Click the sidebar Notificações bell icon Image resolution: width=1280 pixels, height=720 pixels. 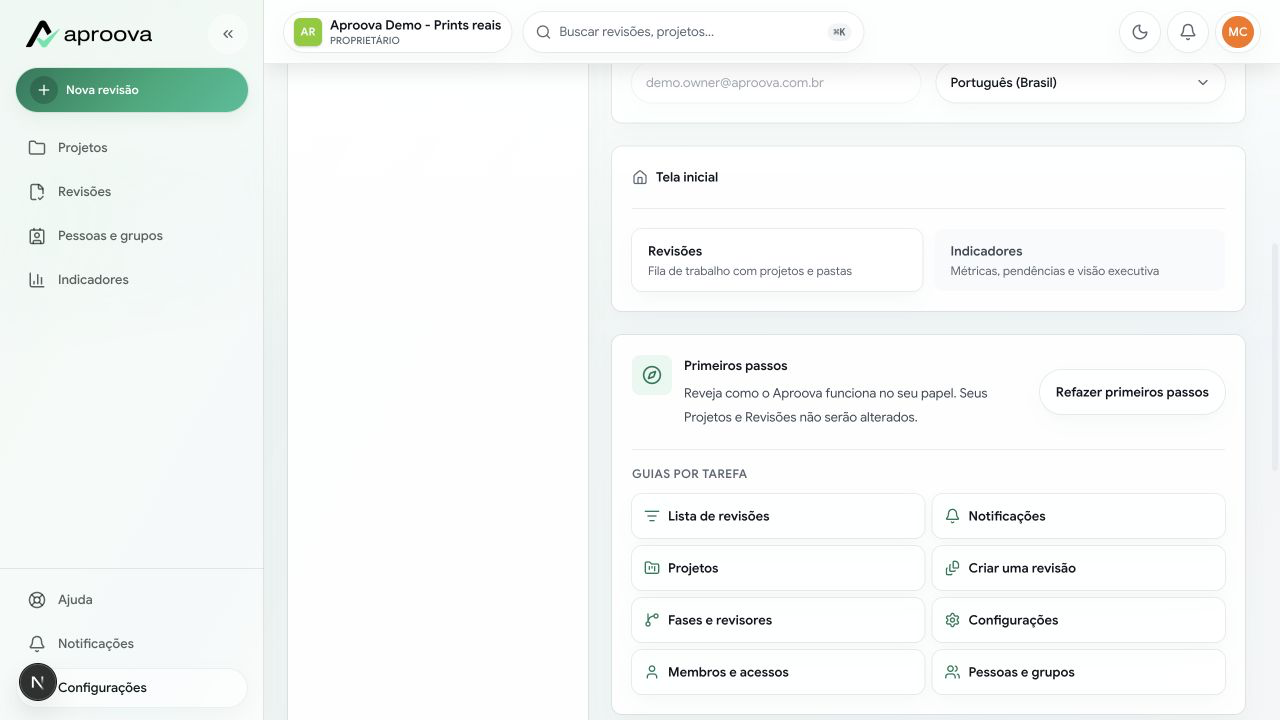tap(37, 644)
